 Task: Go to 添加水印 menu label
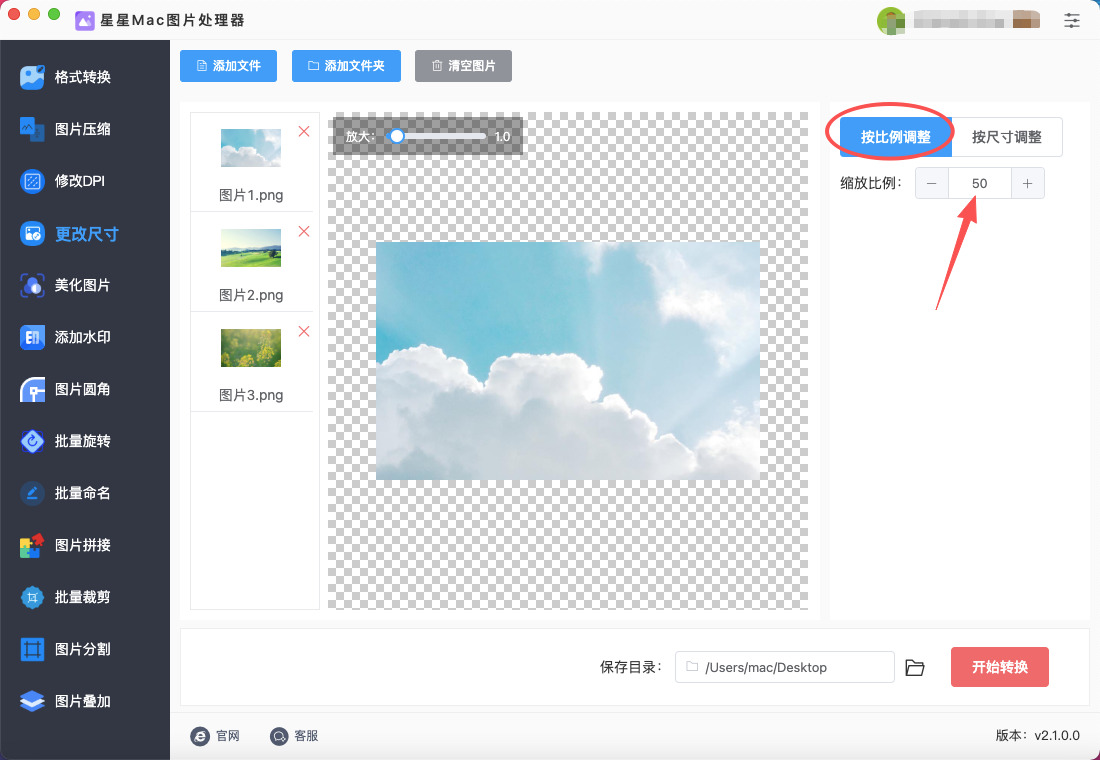(83, 337)
